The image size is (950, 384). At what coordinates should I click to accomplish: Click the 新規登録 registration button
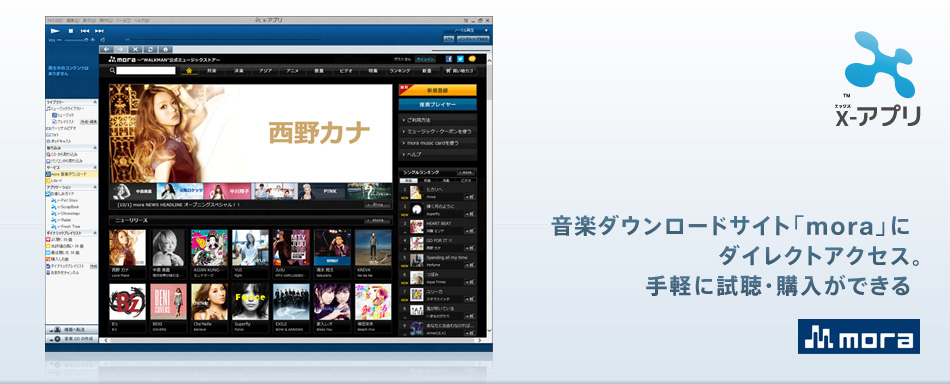click(438, 90)
